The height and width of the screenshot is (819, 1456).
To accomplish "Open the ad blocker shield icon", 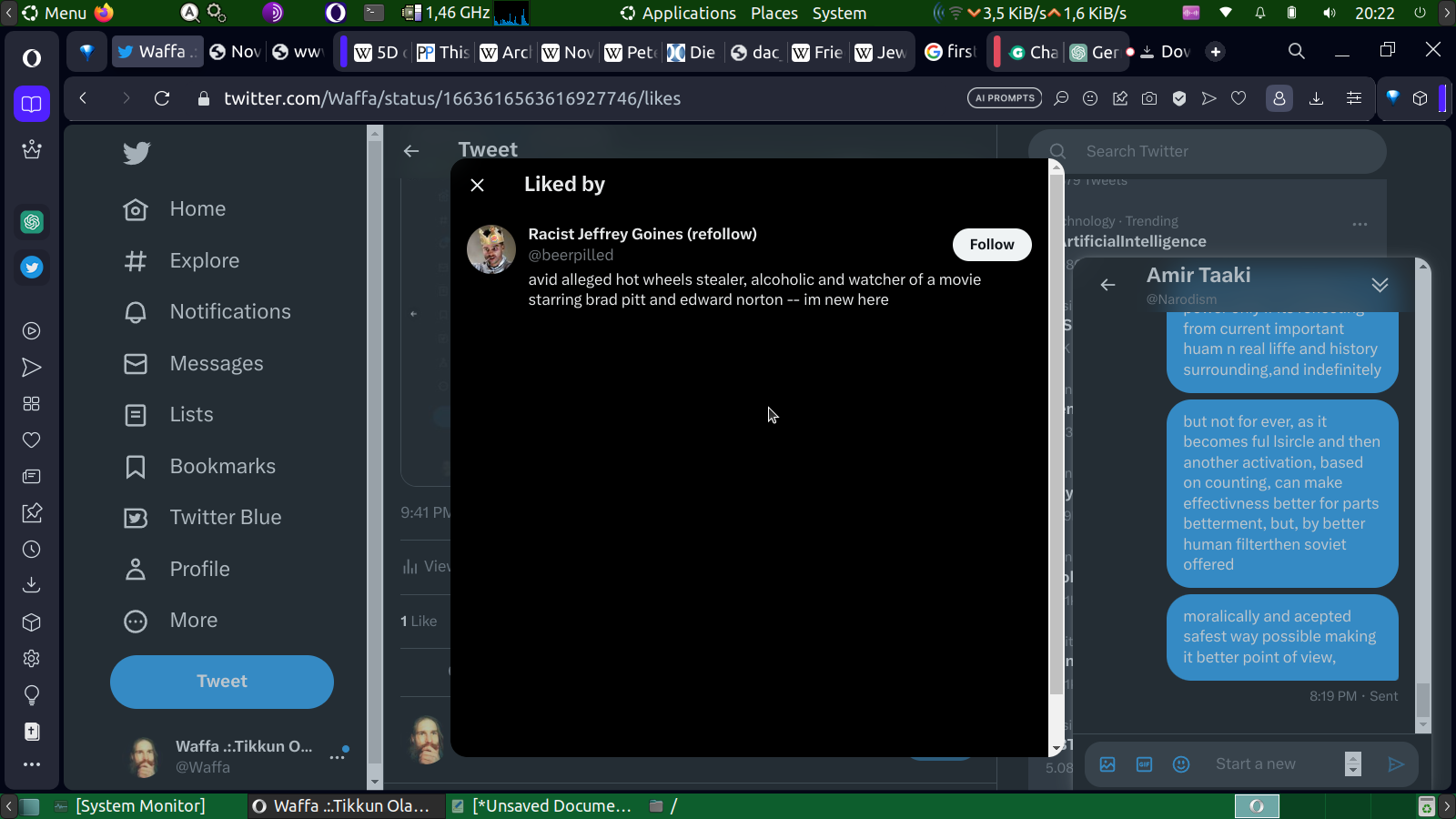I will (x=1179, y=98).
